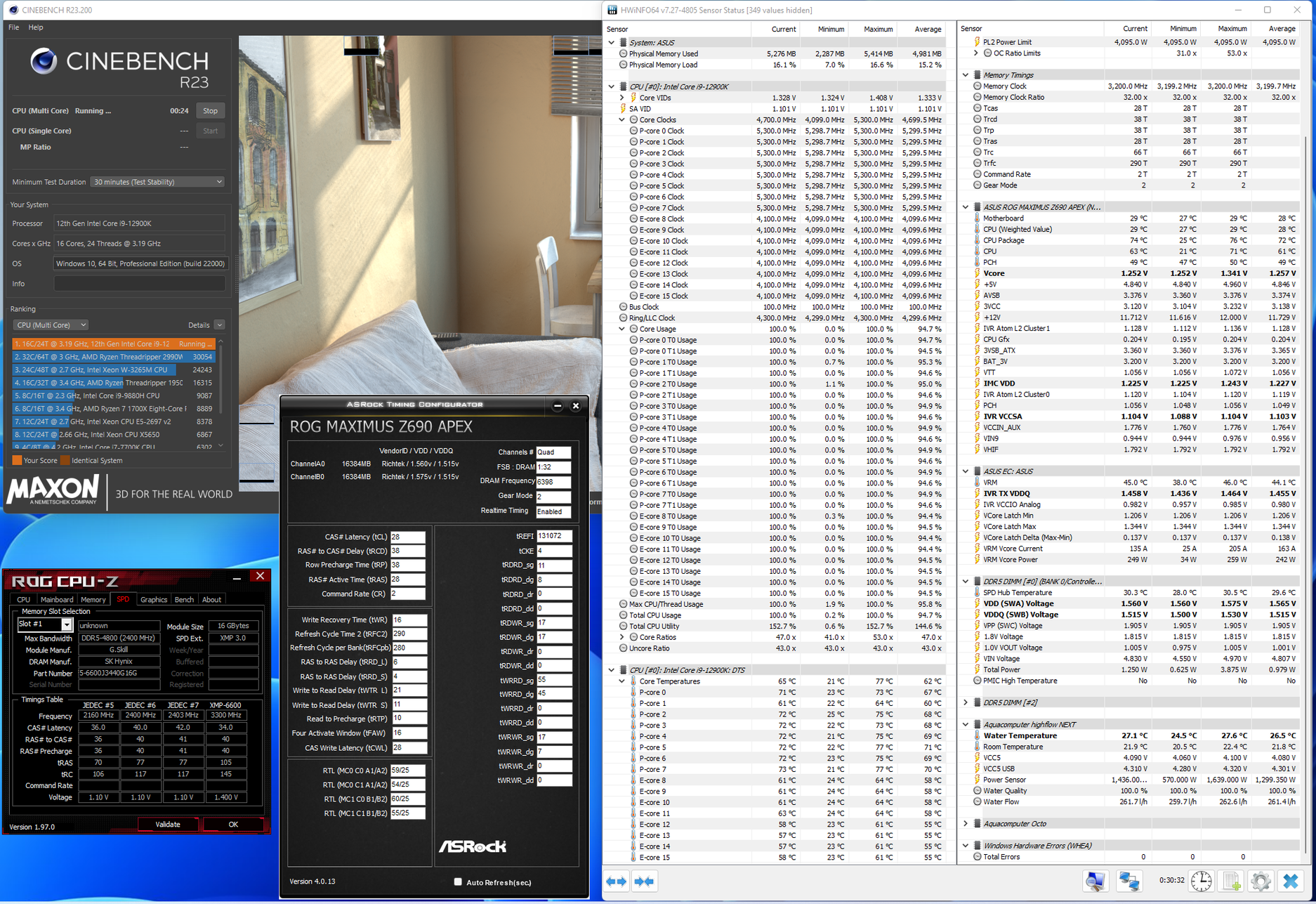Switch to the Bench tab in CPU-Z
The image size is (1316, 904).
184,600
